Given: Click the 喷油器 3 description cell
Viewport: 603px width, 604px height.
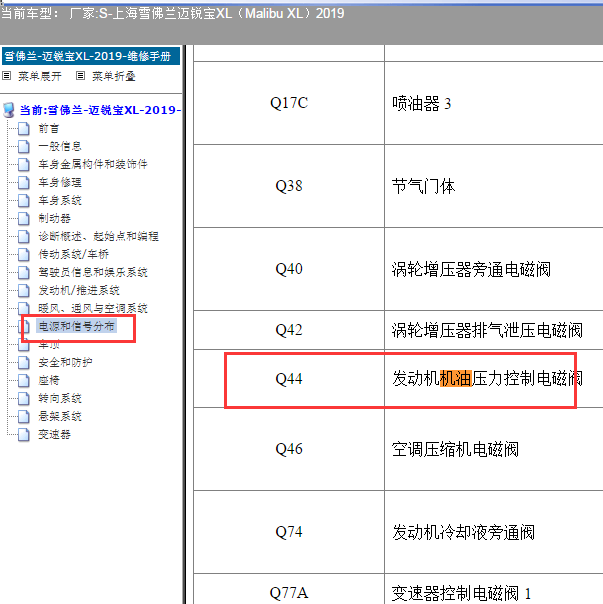Looking at the screenshot, I should click(494, 103).
